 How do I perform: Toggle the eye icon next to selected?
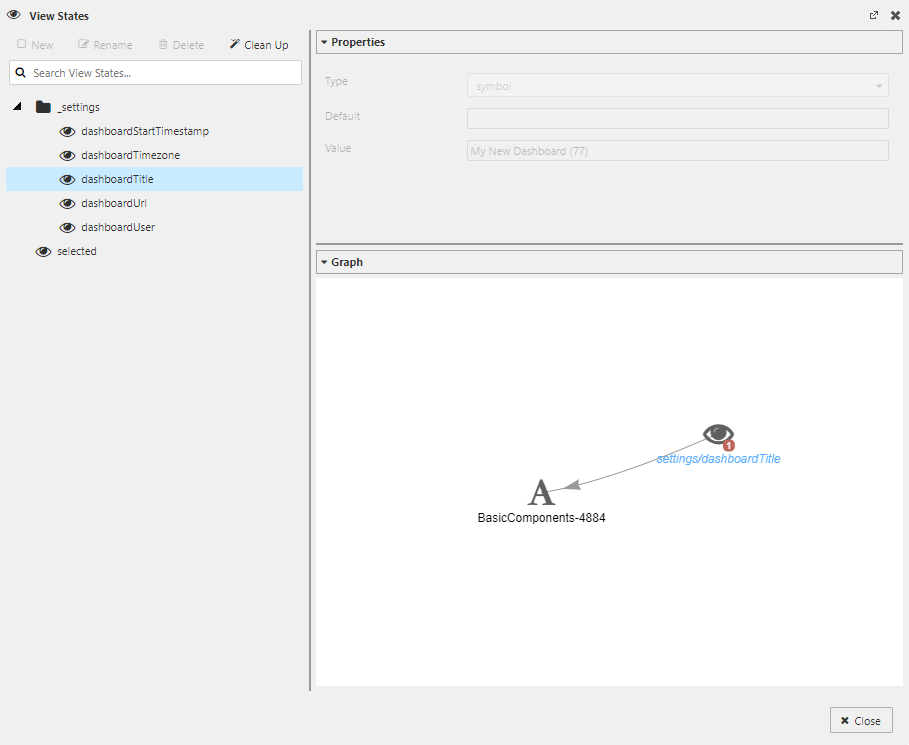(43, 251)
